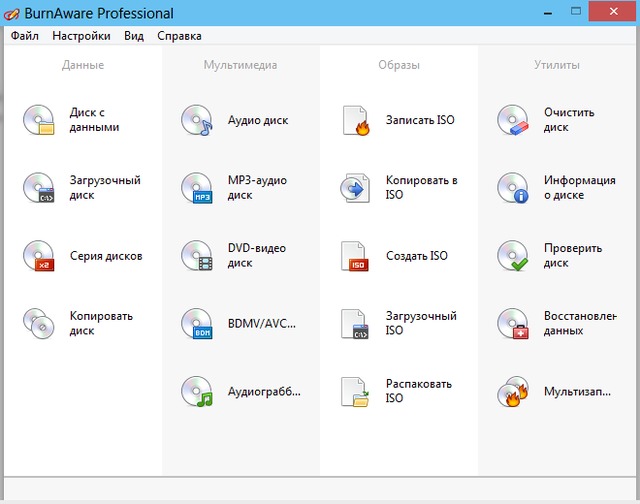The width and height of the screenshot is (640, 504).
Task: Launch the Загрузочный диск icon
Action: [39, 188]
